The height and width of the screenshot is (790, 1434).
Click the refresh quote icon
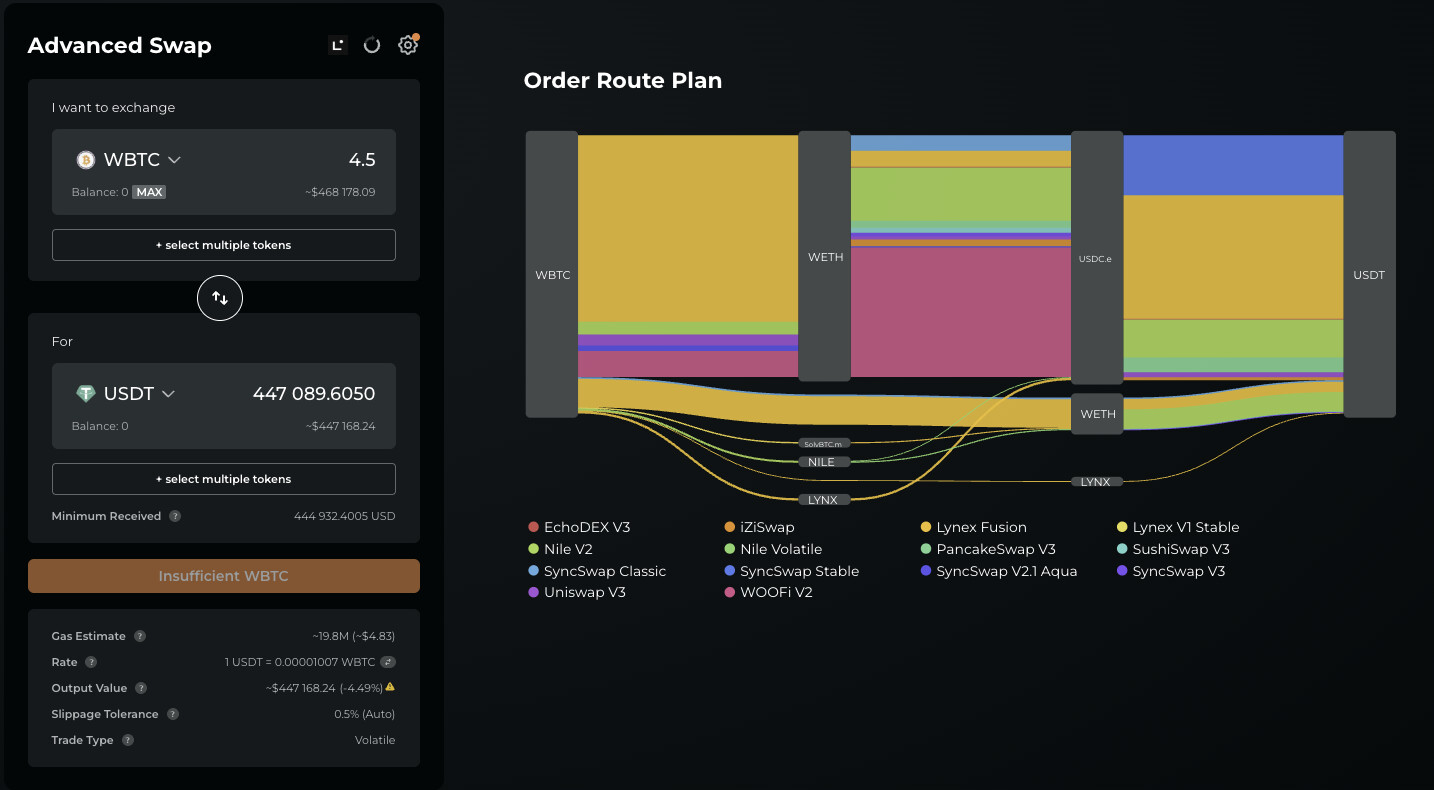point(372,45)
